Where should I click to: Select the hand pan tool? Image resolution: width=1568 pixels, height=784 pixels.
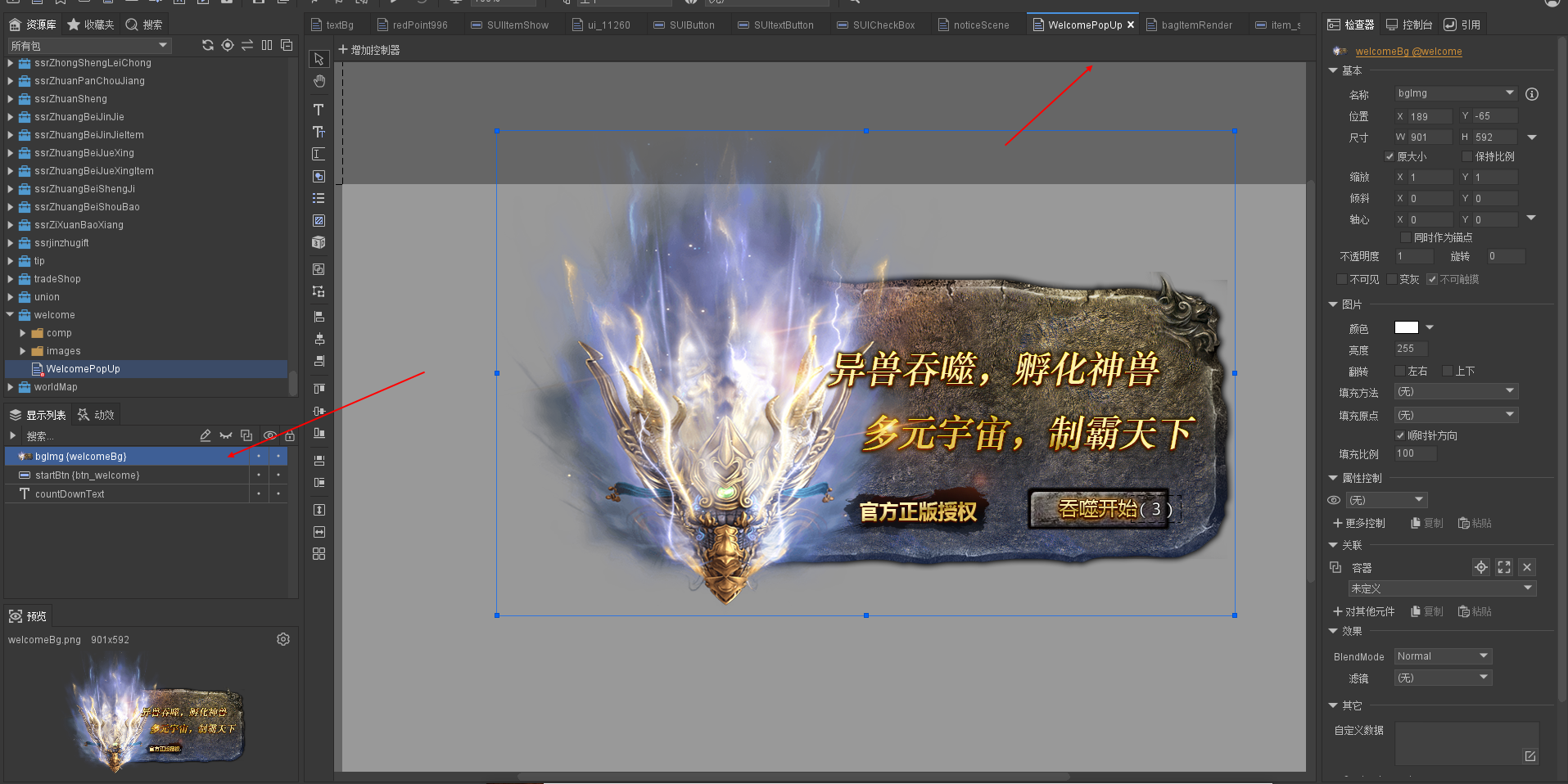coord(319,81)
